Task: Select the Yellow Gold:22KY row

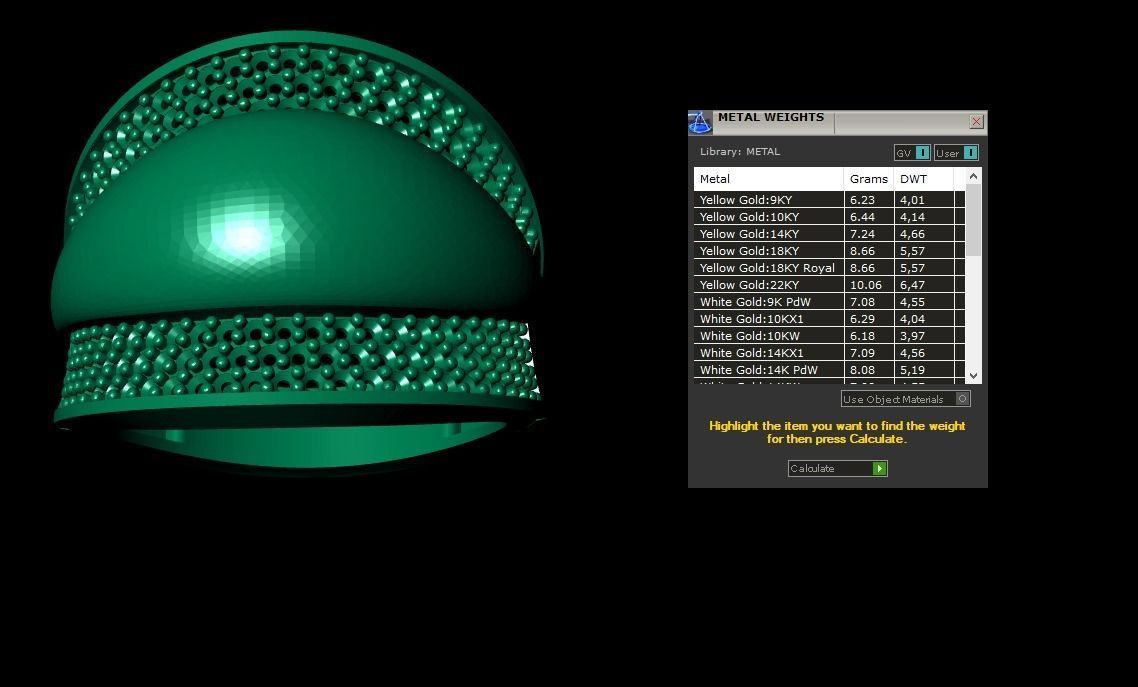Action: 829,285
